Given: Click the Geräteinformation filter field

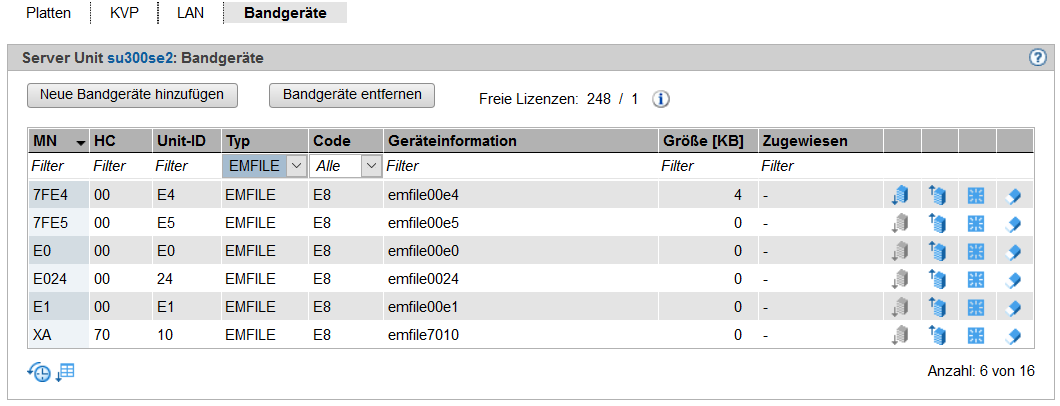Looking at the screenshot, I should tap(521, 166).
